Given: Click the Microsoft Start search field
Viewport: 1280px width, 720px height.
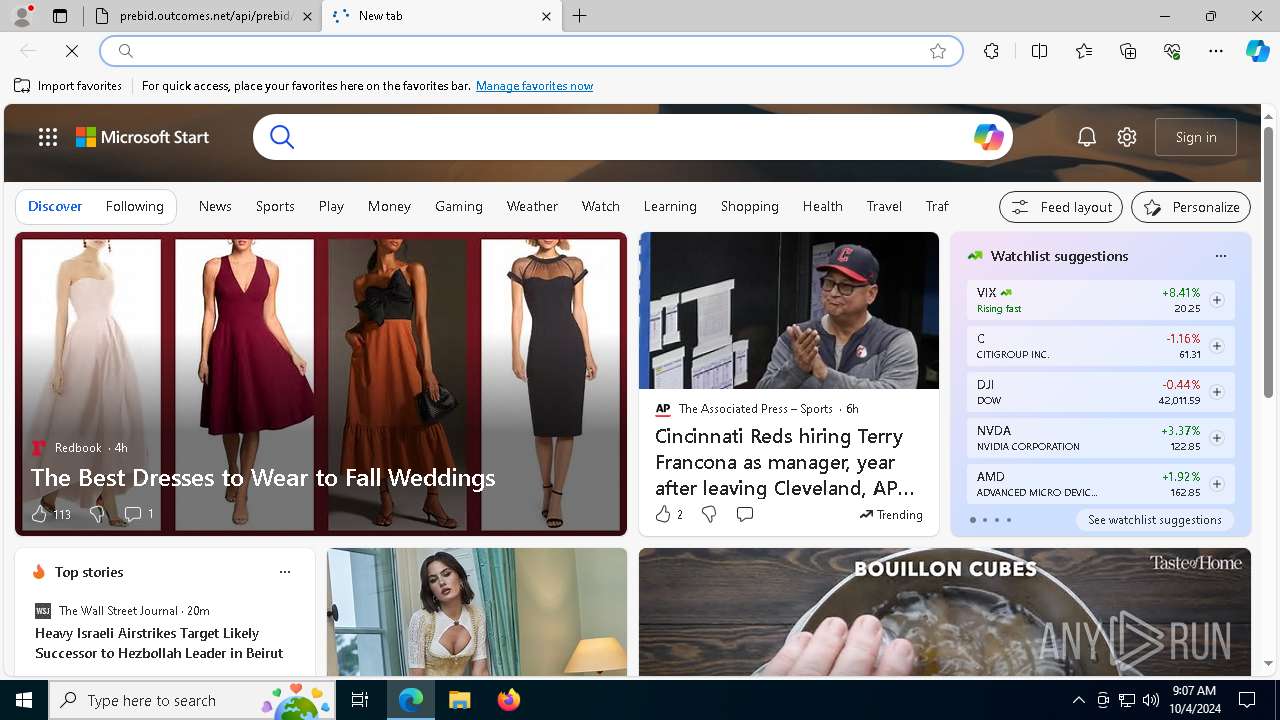Looking at the screenshot, I should (x=633, y=137).
